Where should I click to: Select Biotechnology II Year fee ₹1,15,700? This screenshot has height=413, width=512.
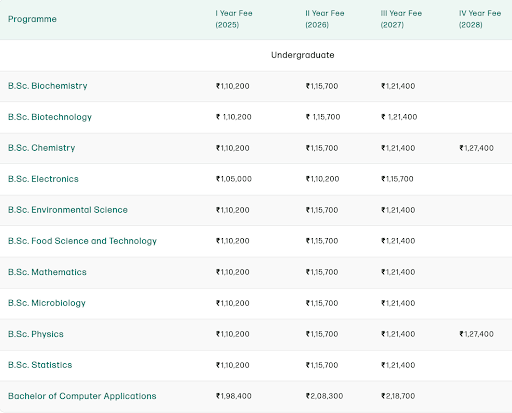coord(323,117)
